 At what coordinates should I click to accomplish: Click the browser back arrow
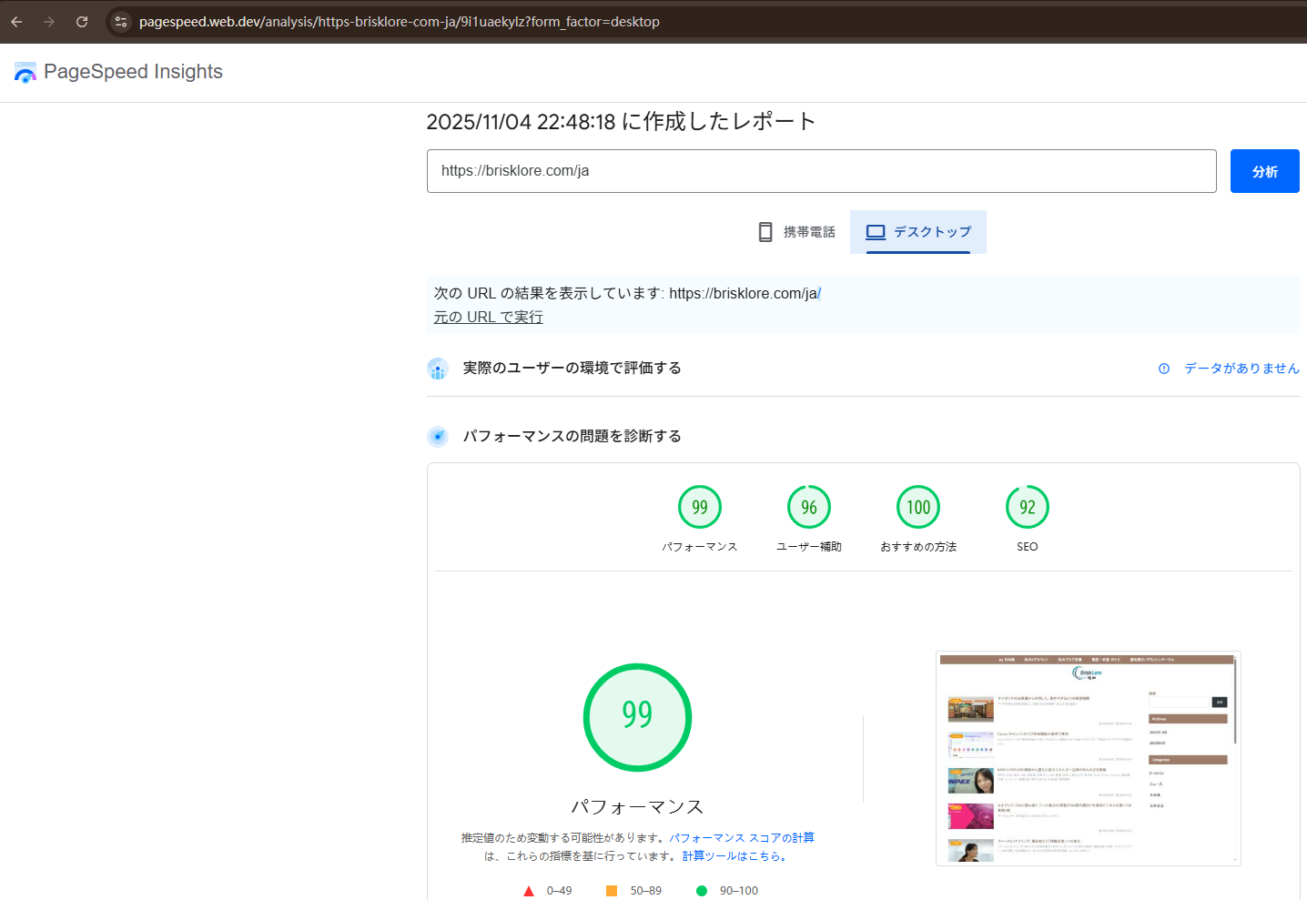click(16, 21)
